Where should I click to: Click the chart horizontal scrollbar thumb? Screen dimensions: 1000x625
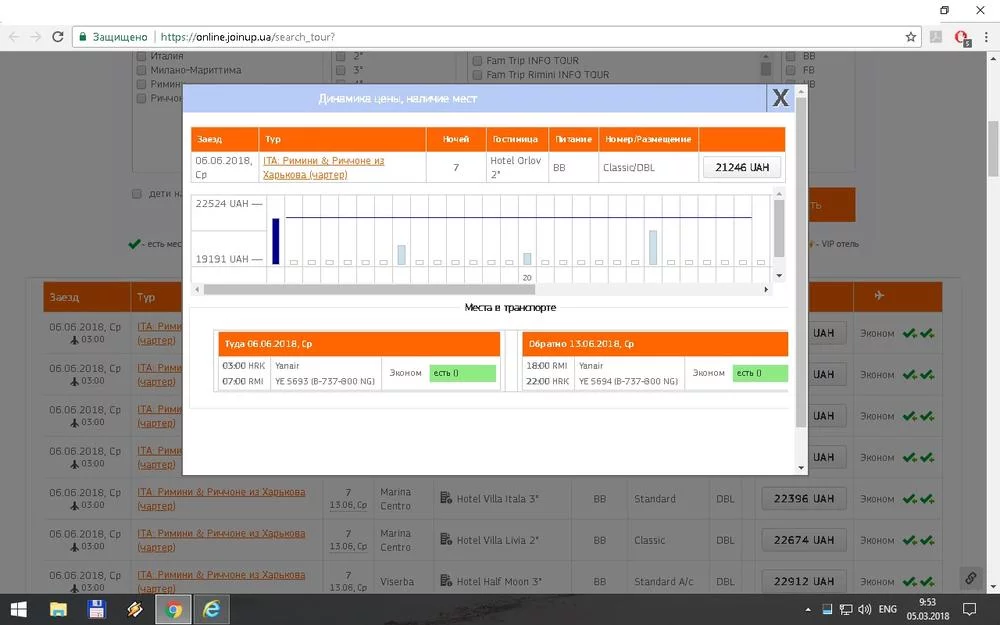[x=369, y=290]
